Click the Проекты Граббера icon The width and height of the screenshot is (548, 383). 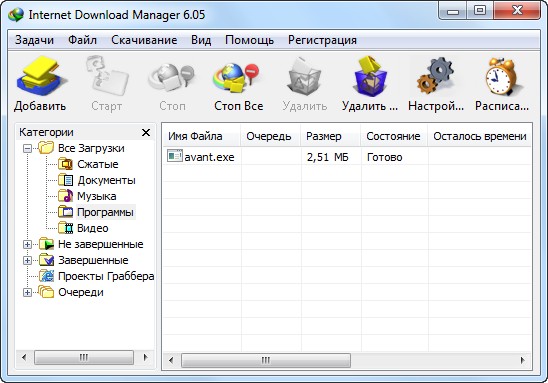(x=46, y=276)
